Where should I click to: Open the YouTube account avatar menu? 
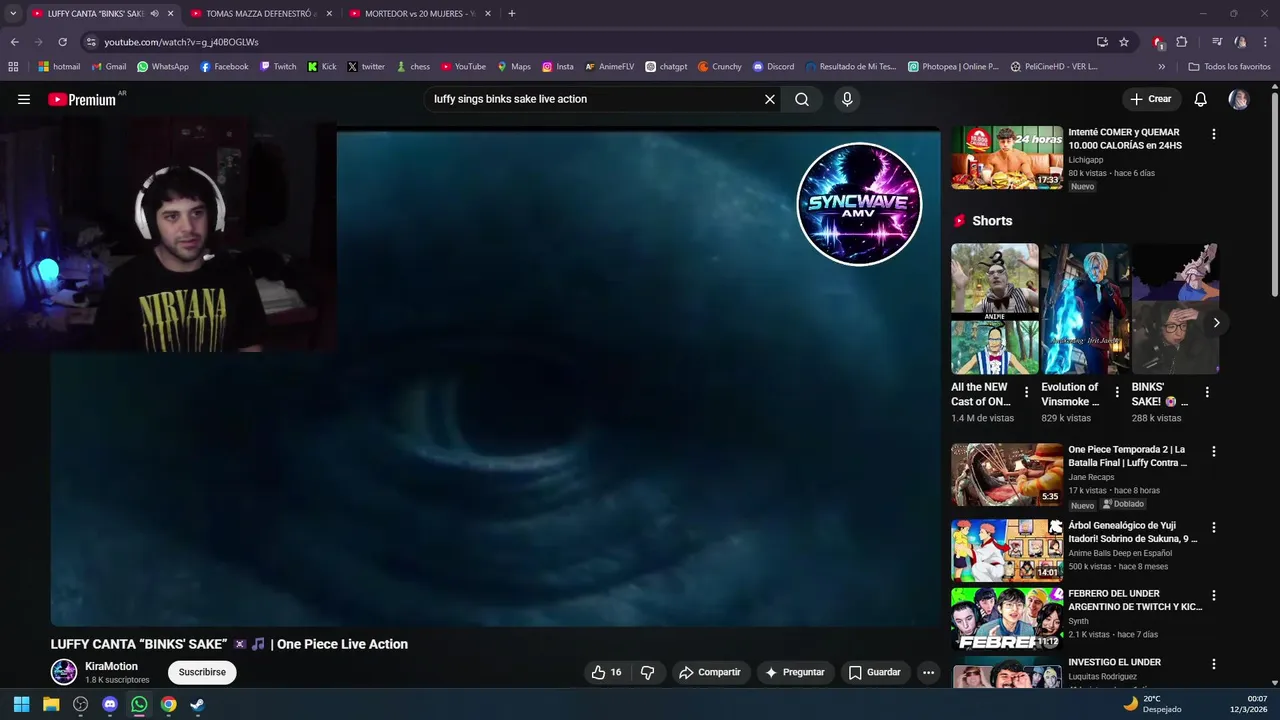pyautogui.click(x=1239, y=99)
